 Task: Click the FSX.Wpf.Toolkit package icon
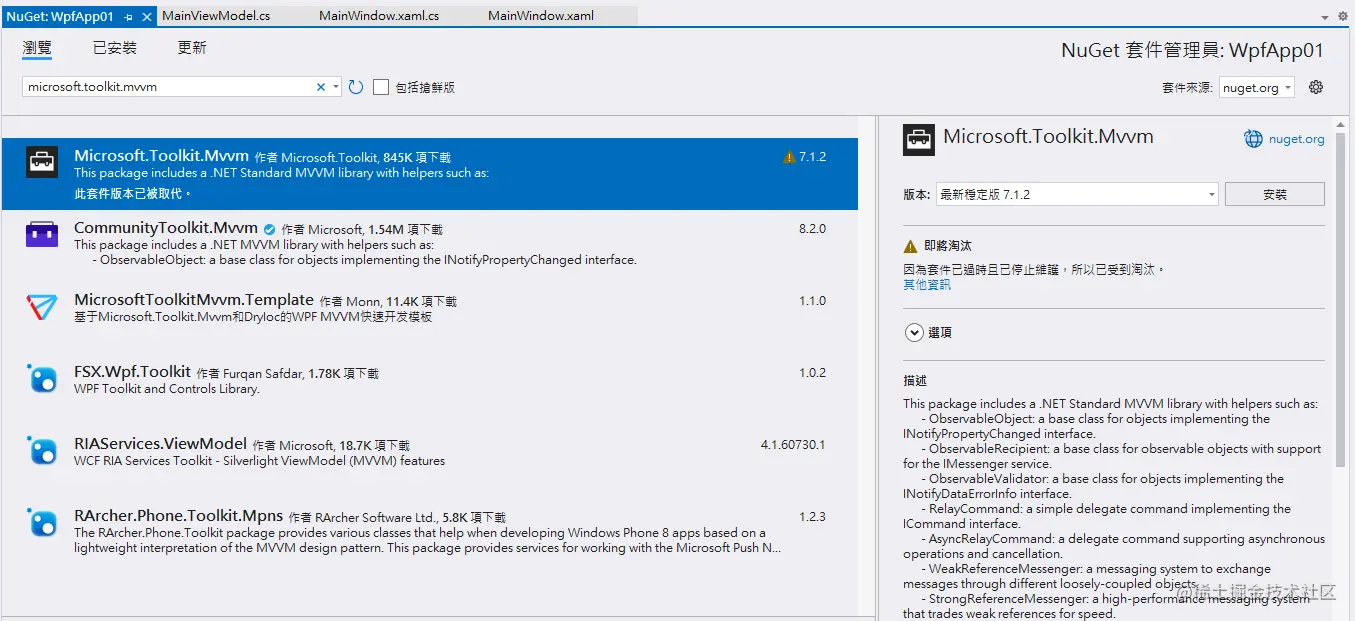click(x=42, y=378)
